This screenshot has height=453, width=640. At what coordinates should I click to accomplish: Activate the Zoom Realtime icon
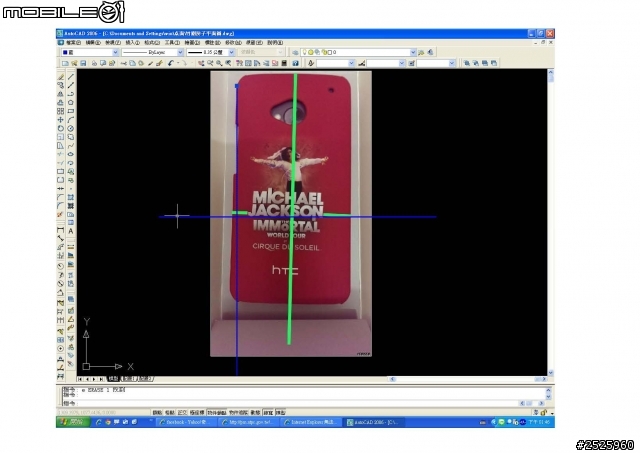[210, 63]
